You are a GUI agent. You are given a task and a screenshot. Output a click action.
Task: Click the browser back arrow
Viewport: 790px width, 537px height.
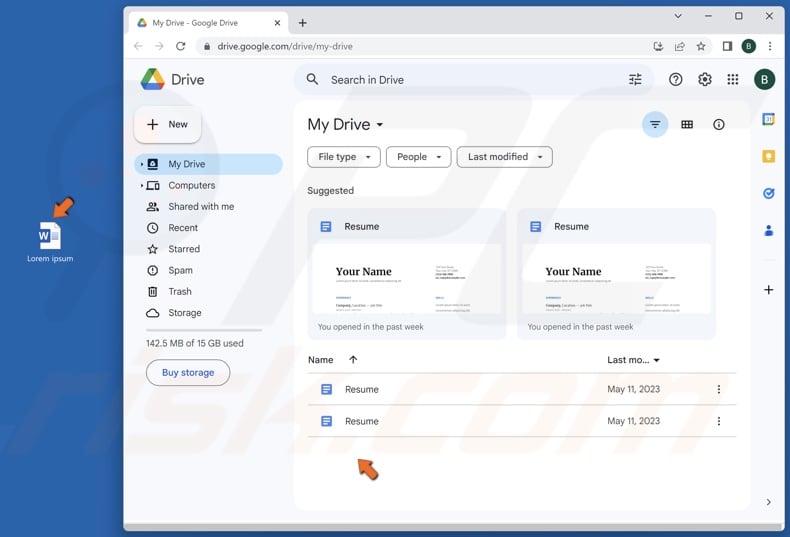pos(138,46)
